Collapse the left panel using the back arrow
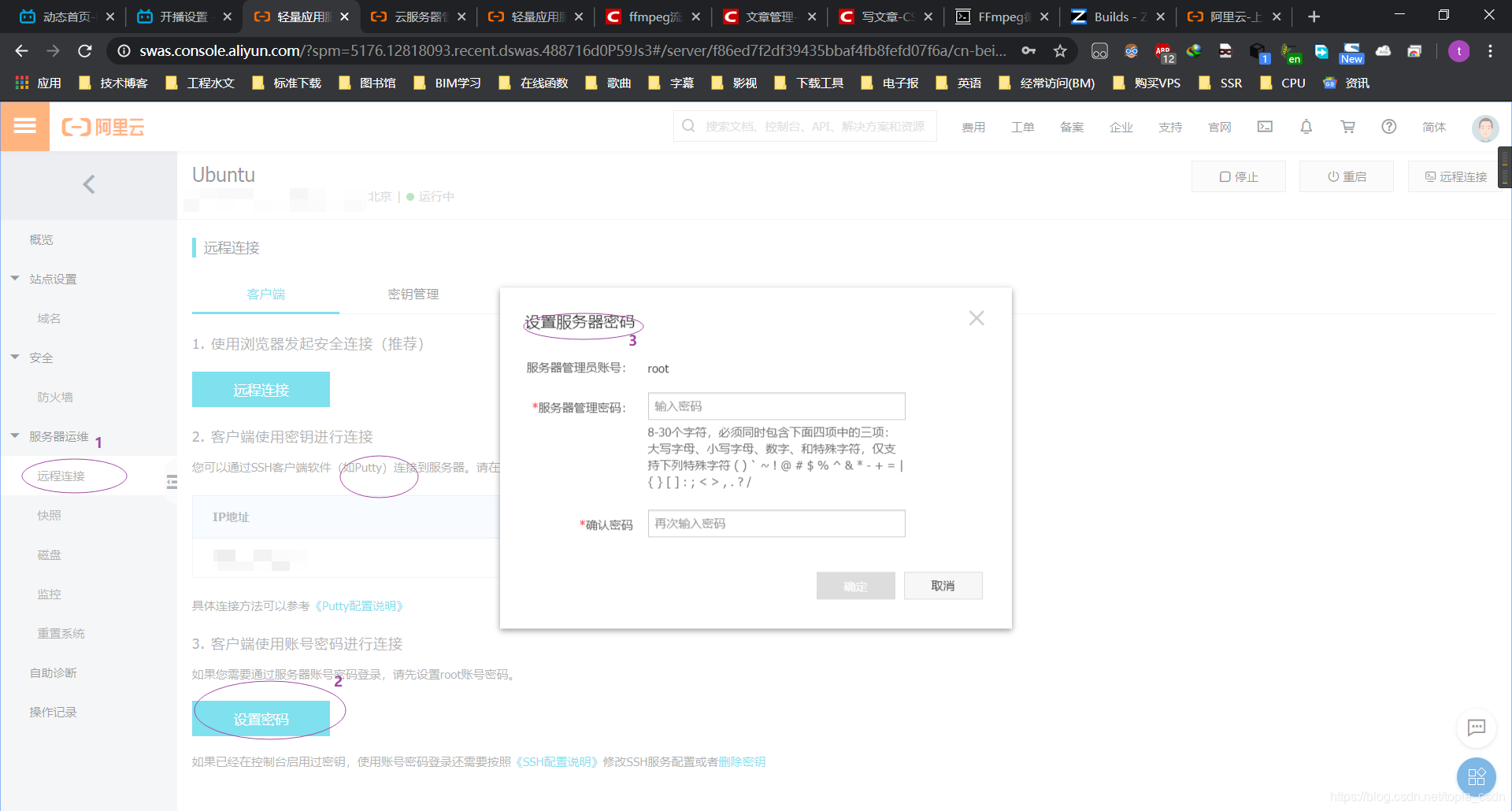Screen dimensions: 1512x811 point(88,184)
